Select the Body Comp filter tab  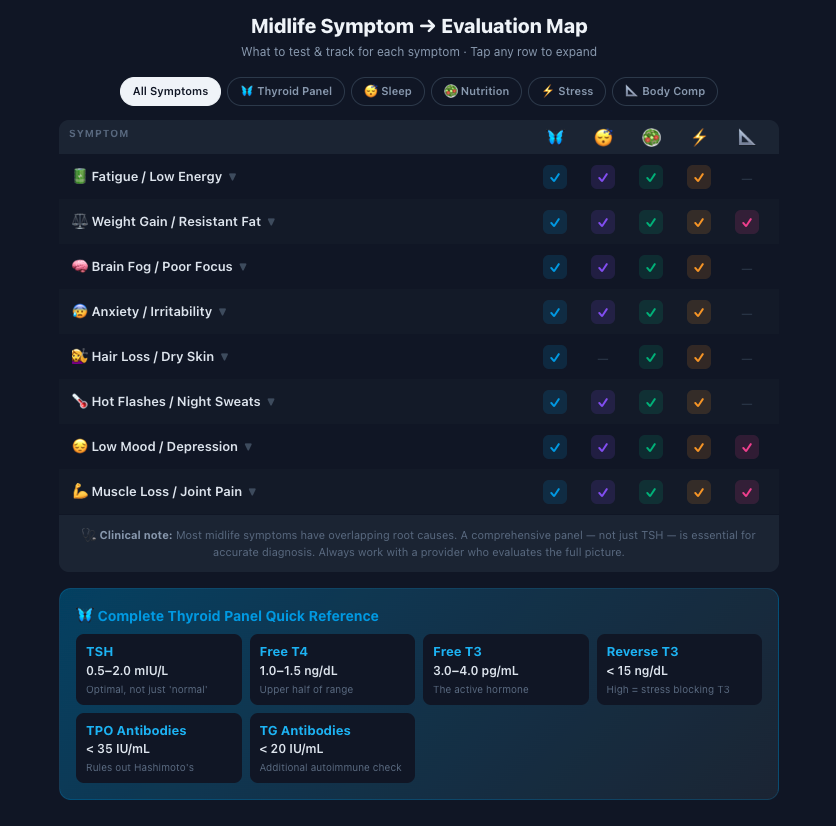pyautogui.click(x=664, y=91)
